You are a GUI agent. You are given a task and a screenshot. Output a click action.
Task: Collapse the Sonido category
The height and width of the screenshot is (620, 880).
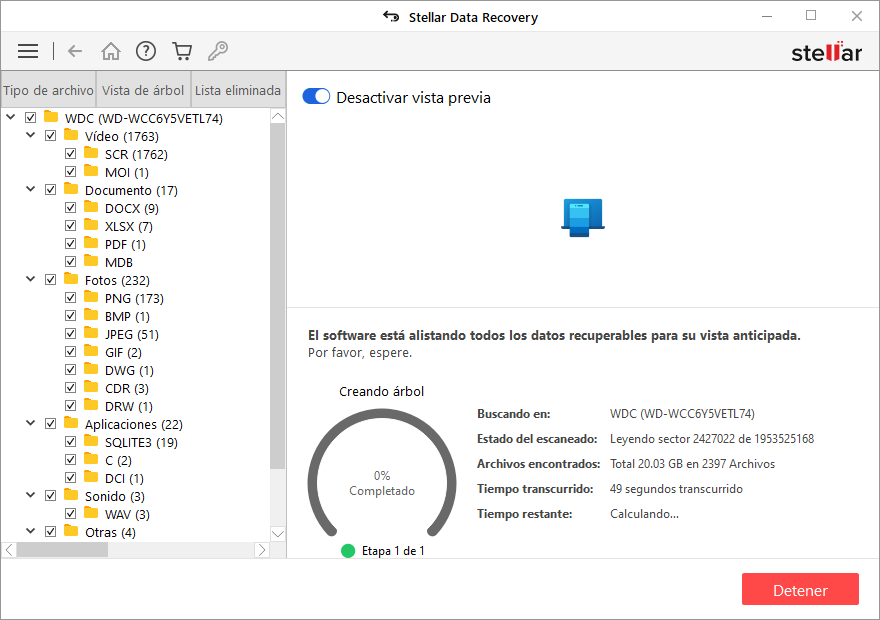click(31, 495)
